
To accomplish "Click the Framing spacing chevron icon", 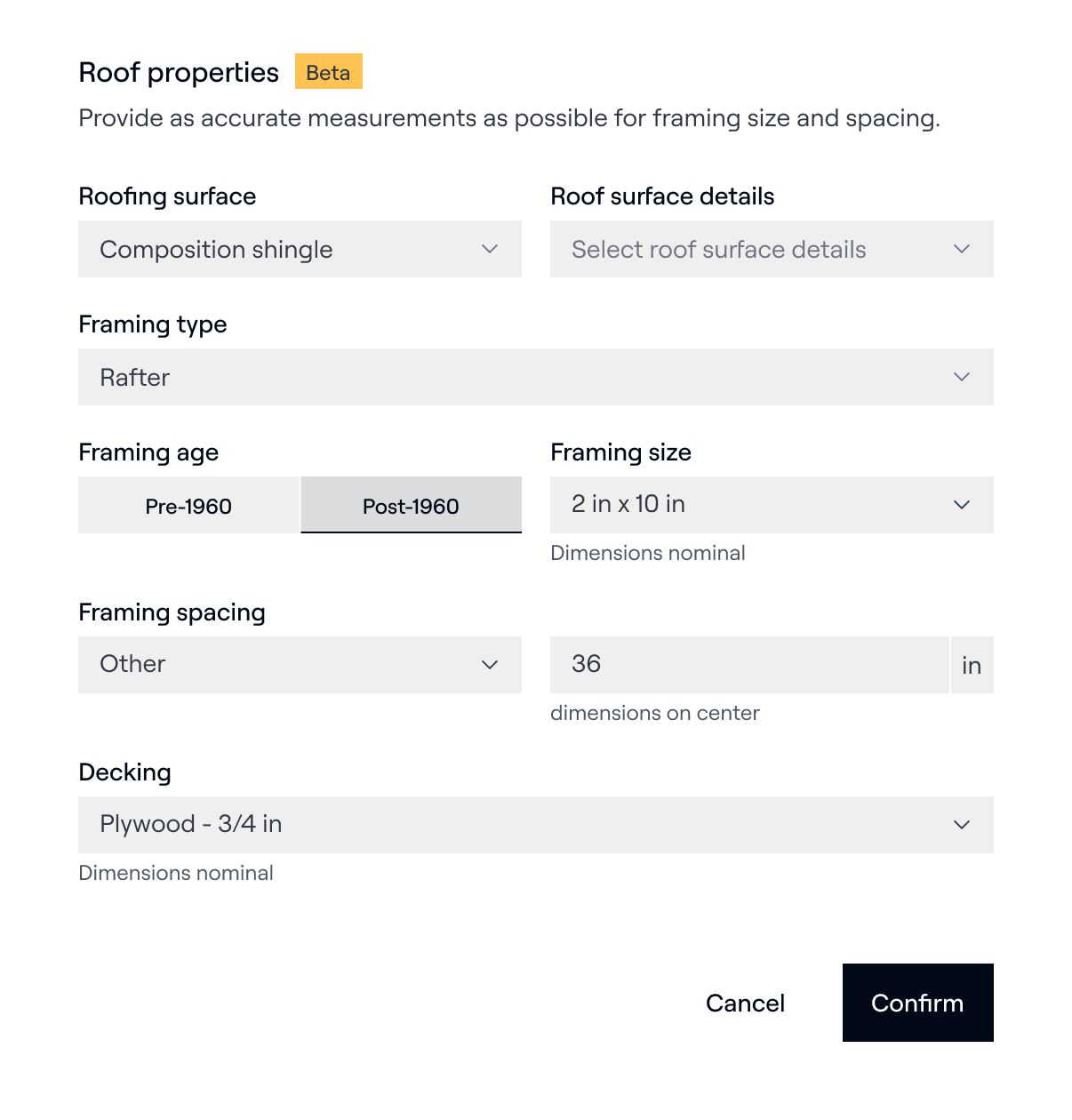I will click(490, 665).
